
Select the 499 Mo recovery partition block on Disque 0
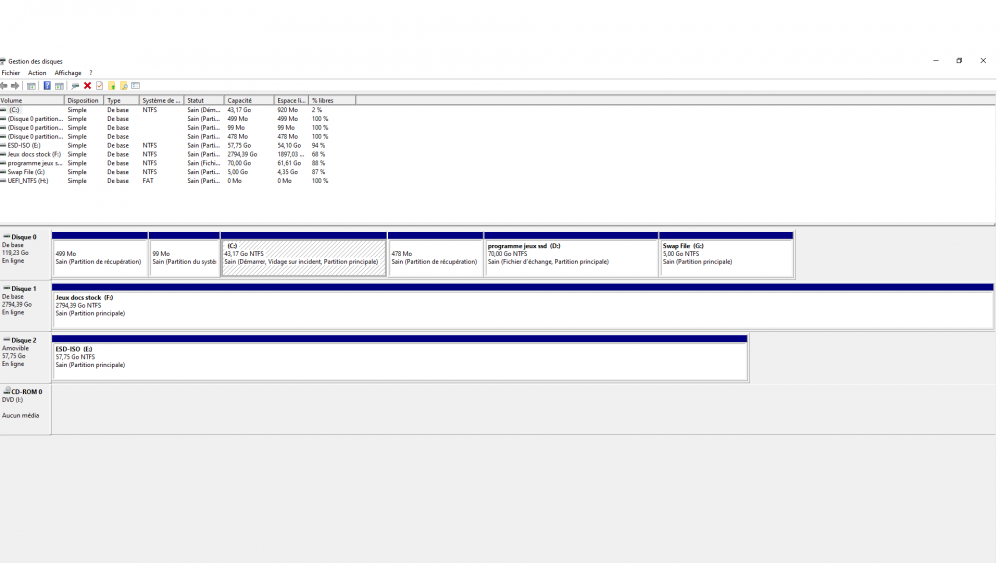[100, 254]
